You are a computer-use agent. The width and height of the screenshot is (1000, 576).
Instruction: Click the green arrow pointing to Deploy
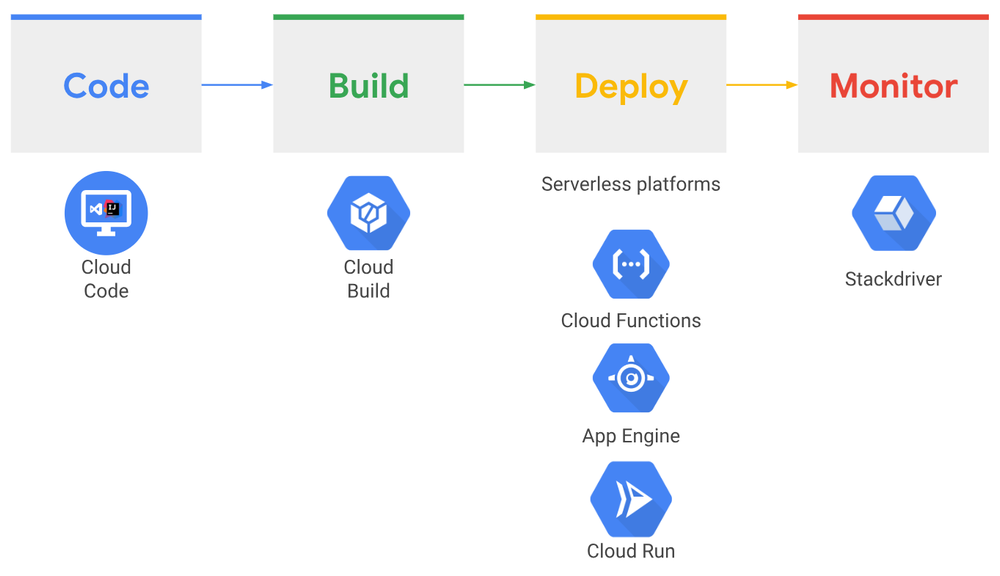pyautogui.click(x=500, y=85)
